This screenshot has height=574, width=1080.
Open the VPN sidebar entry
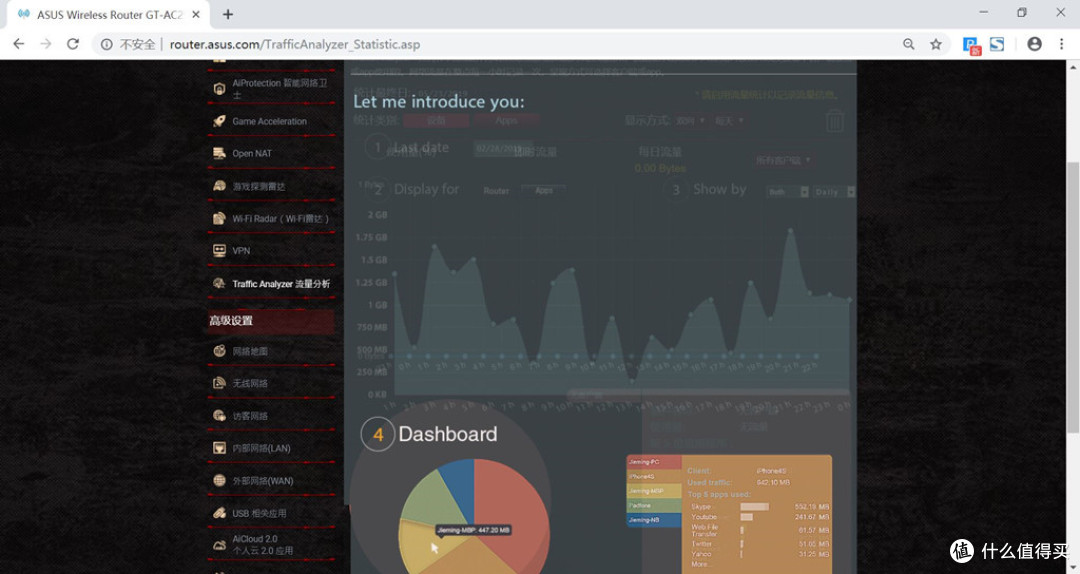(271, 251)
